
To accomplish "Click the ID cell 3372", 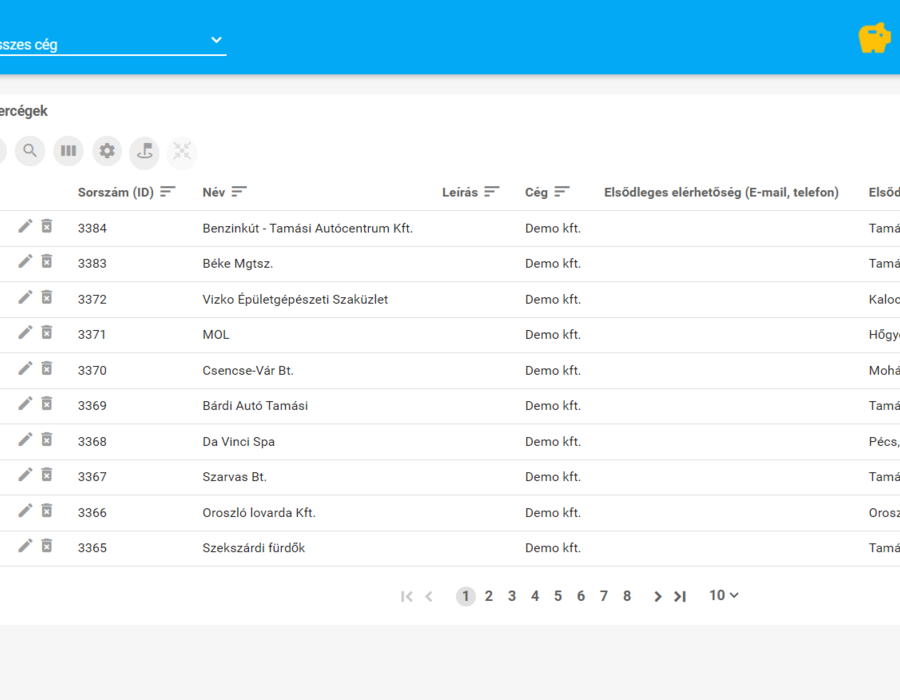I will (x=92, y=300).
